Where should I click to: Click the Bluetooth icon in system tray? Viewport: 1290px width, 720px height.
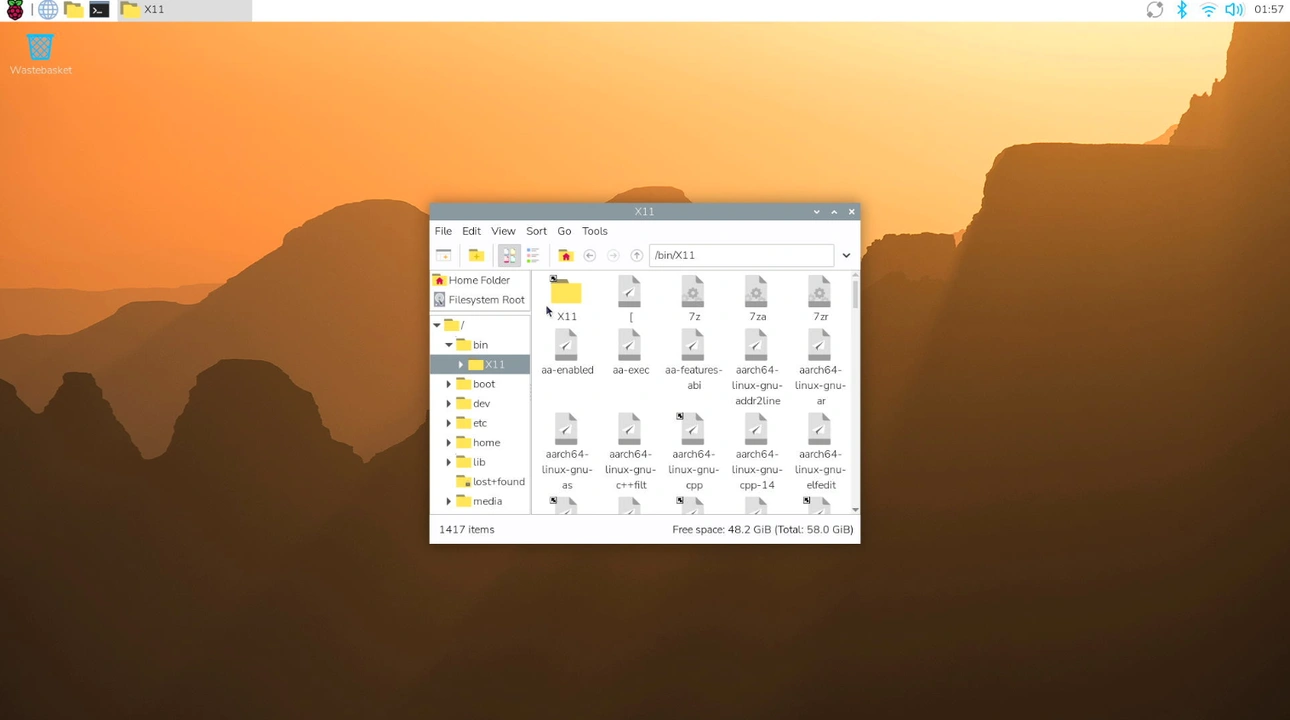coord(1181,10)
